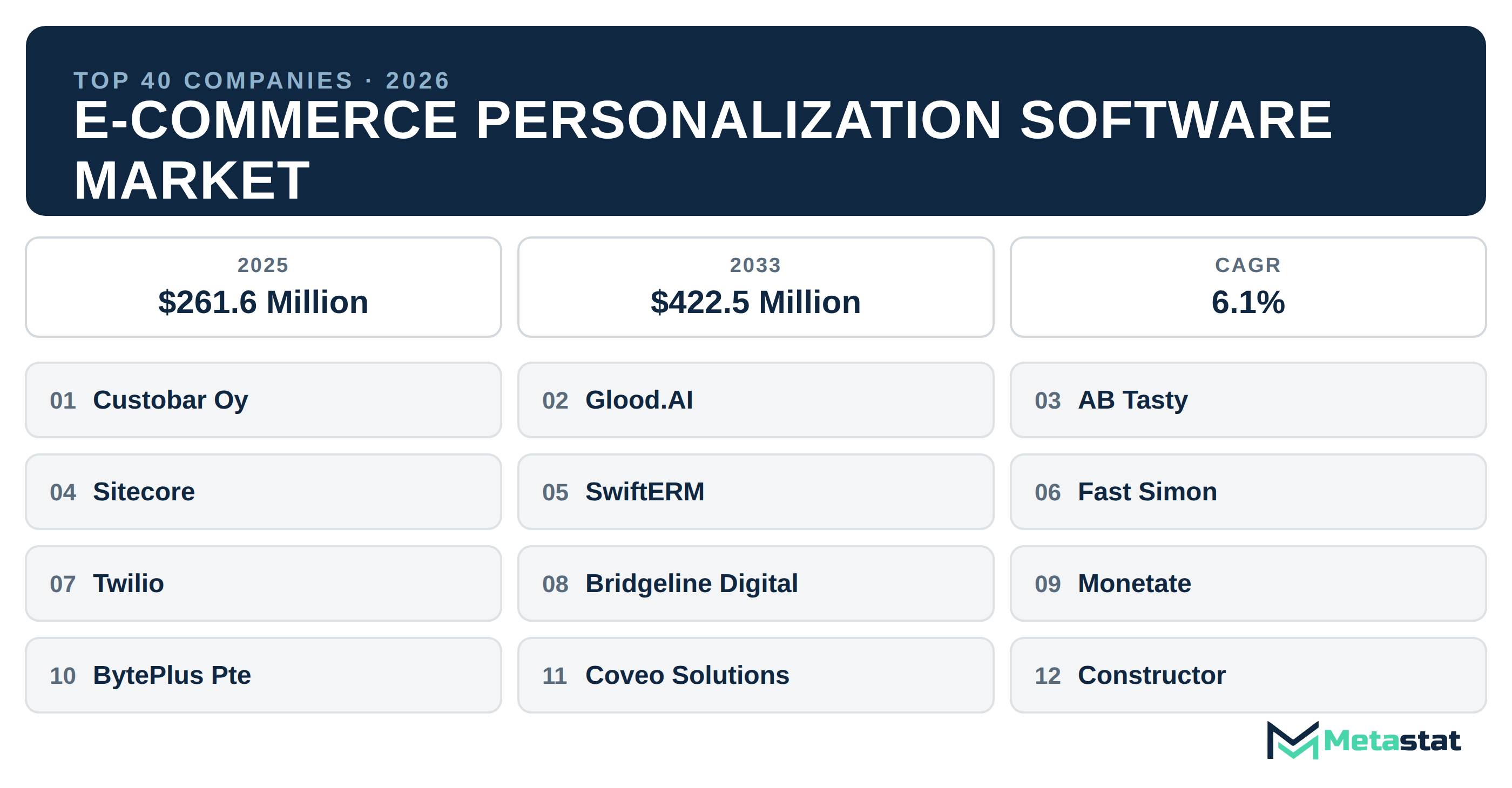The image size is (1512, 788).
Task: Choose the Monetate card
Action: [1248, 584]
